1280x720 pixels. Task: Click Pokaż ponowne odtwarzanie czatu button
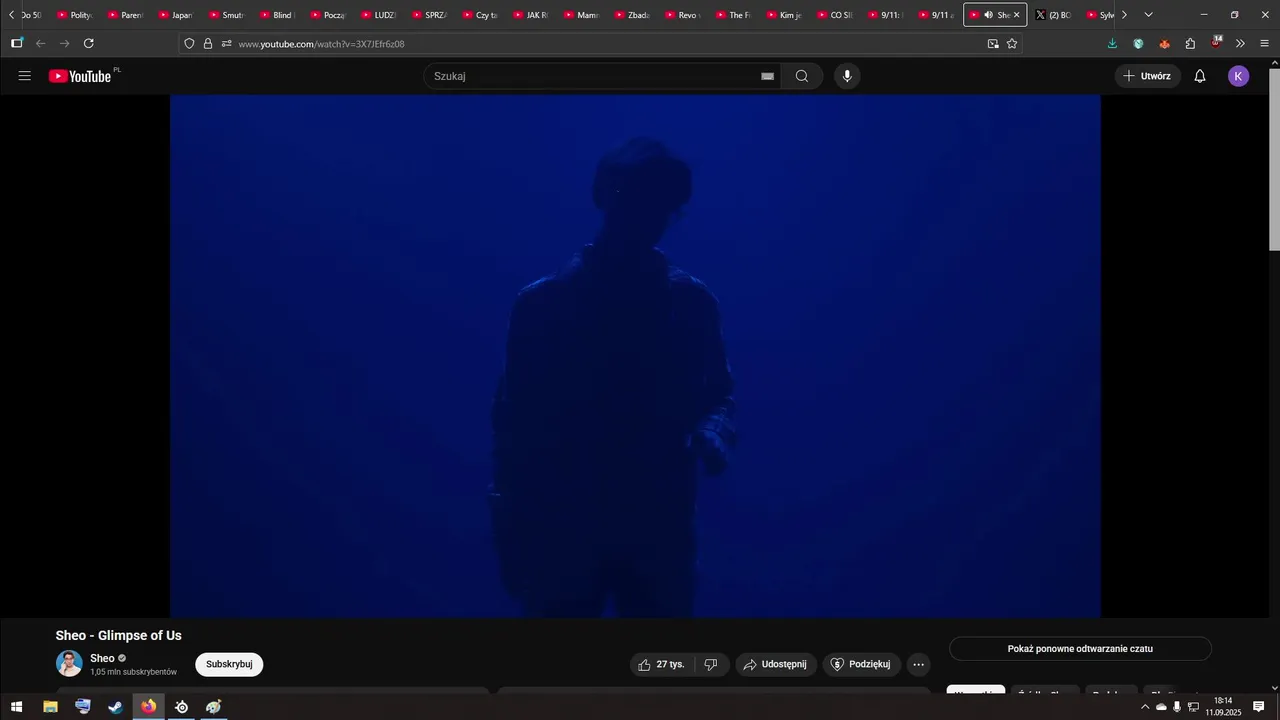pyautogui.click(x=1080, y=649)
